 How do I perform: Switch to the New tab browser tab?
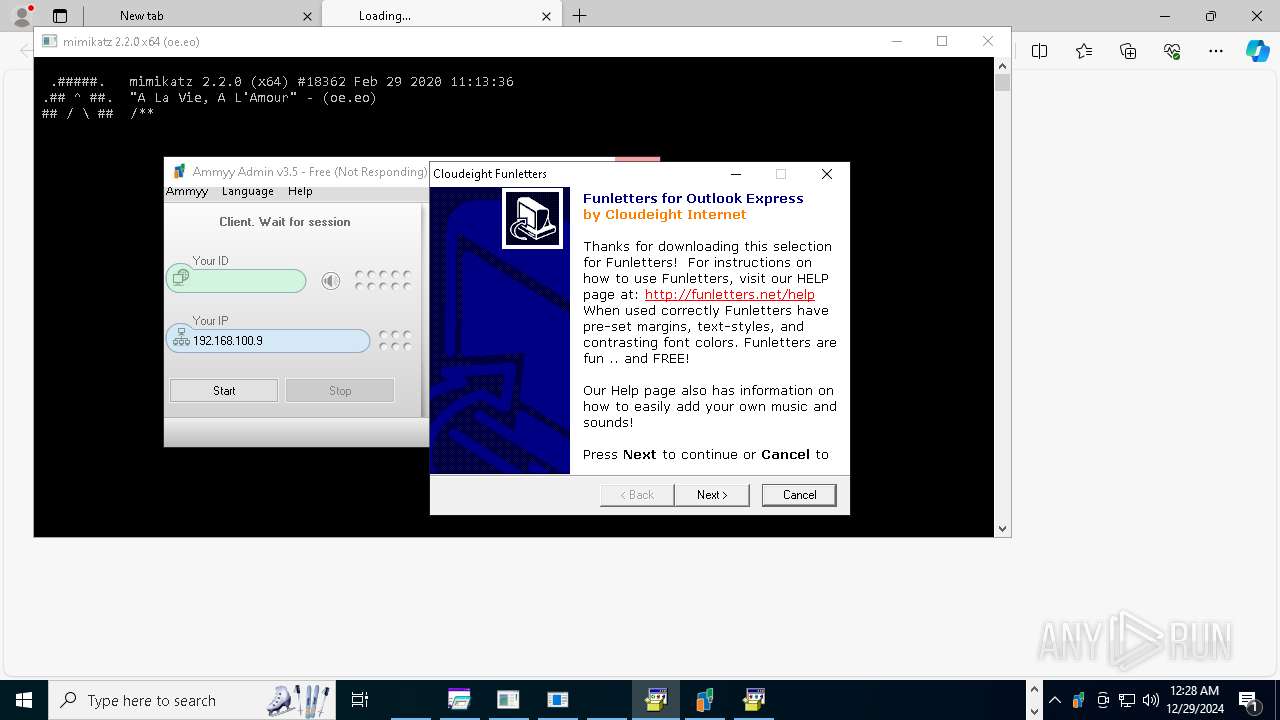pos(141,16)
